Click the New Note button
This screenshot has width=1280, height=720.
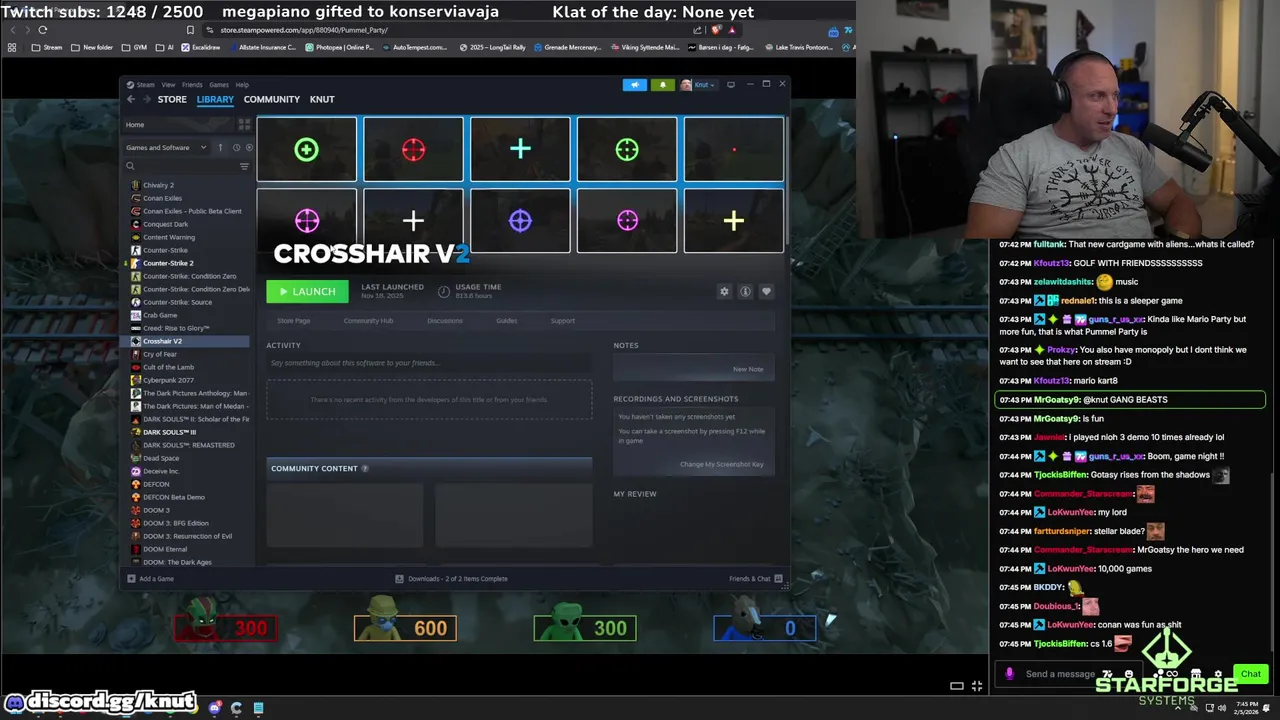[748, 369]
